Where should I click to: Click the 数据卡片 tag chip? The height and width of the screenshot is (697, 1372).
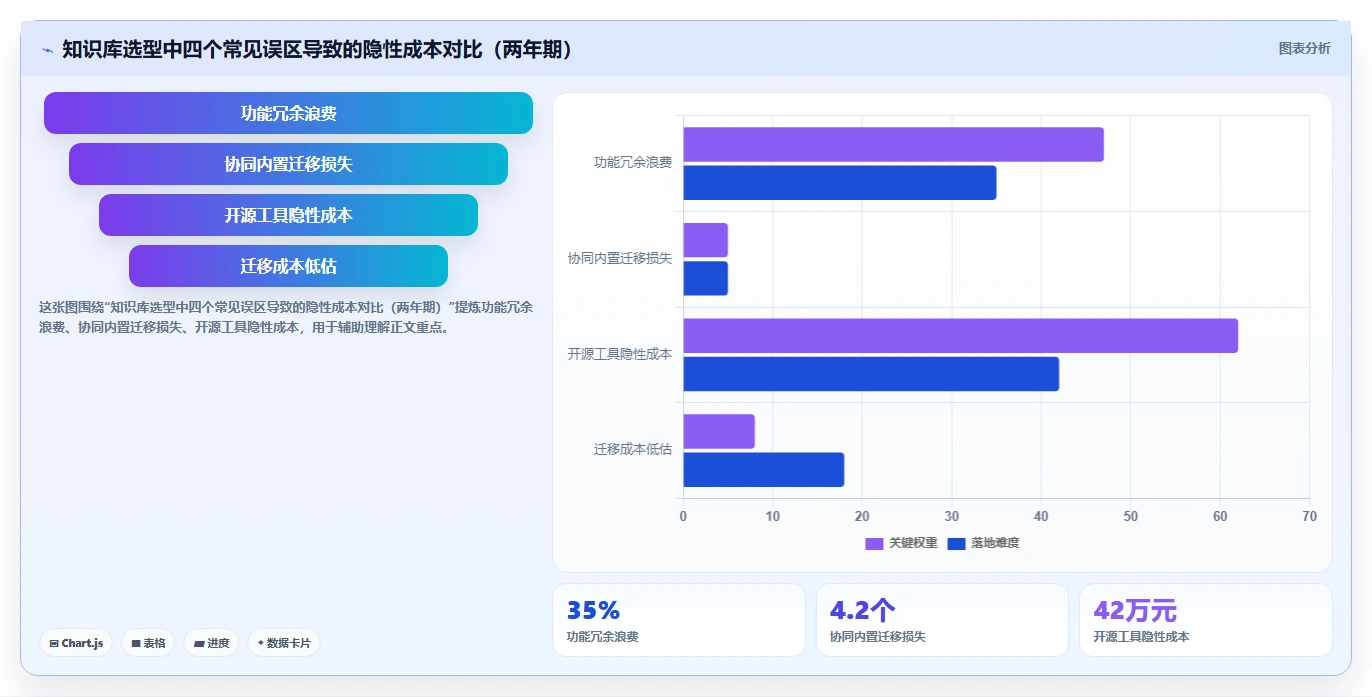(284, 643)
